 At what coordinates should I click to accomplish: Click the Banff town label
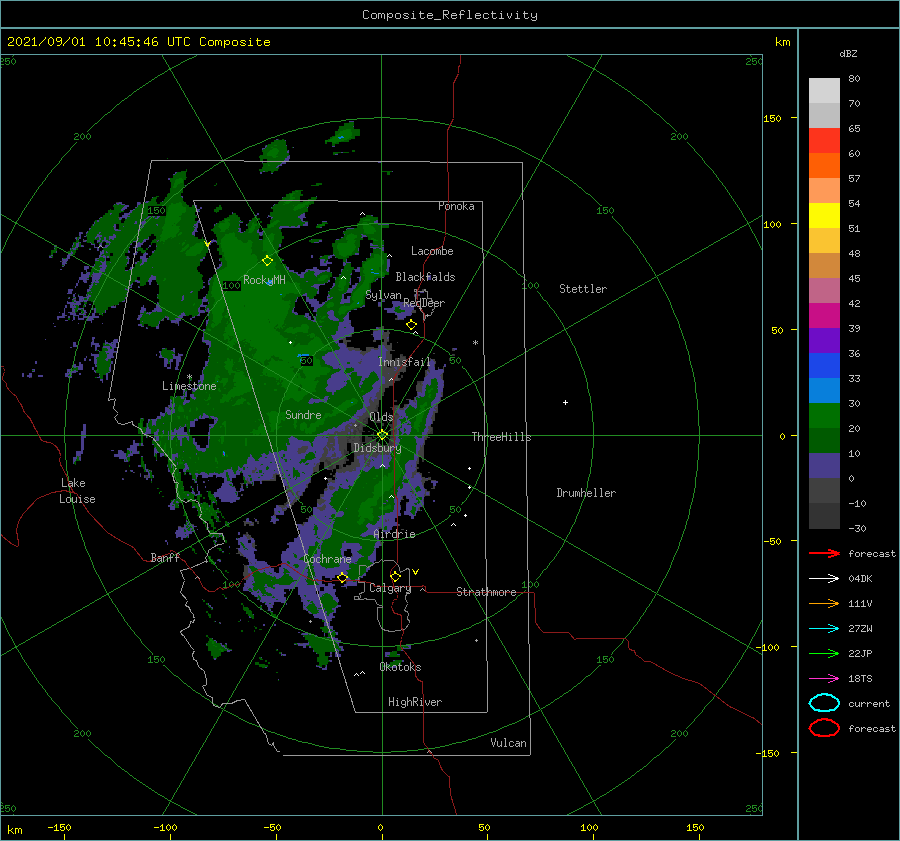(x=165, y=557)
